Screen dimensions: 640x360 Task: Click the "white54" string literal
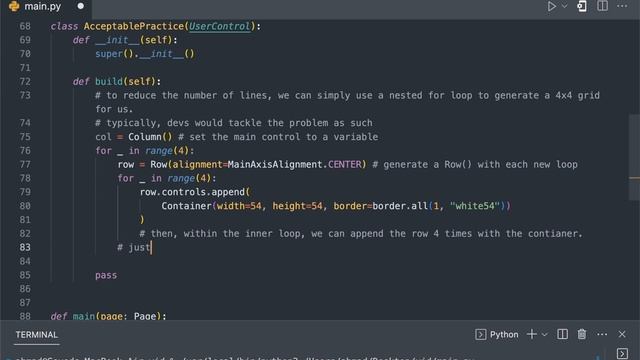[475, 206]
